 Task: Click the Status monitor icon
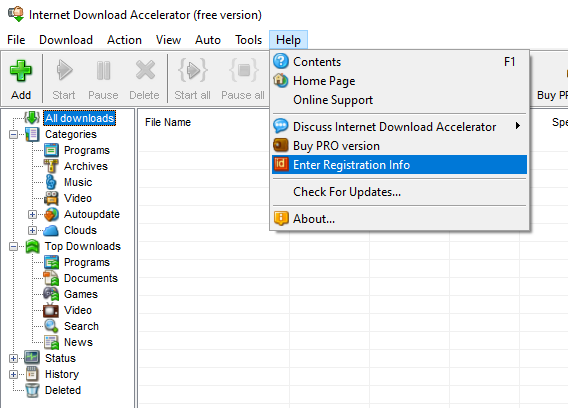32,358
